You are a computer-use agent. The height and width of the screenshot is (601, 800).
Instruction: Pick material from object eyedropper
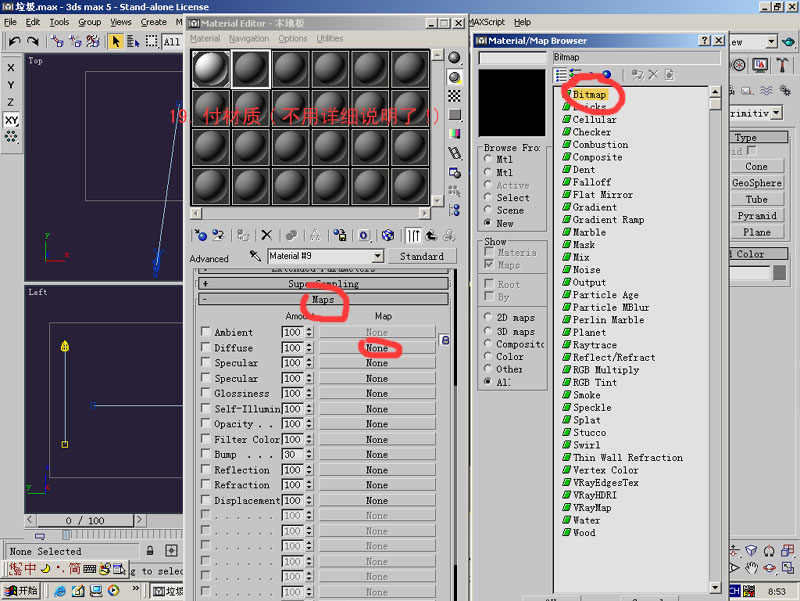pos(255,256)
